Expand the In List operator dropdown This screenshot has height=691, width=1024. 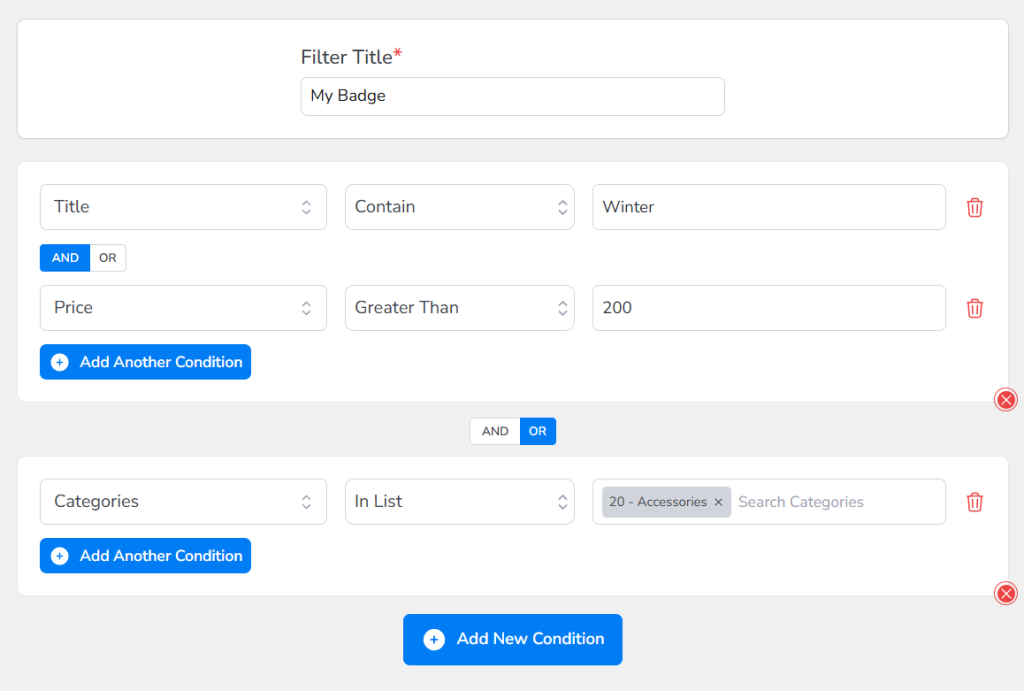point(459,502)
